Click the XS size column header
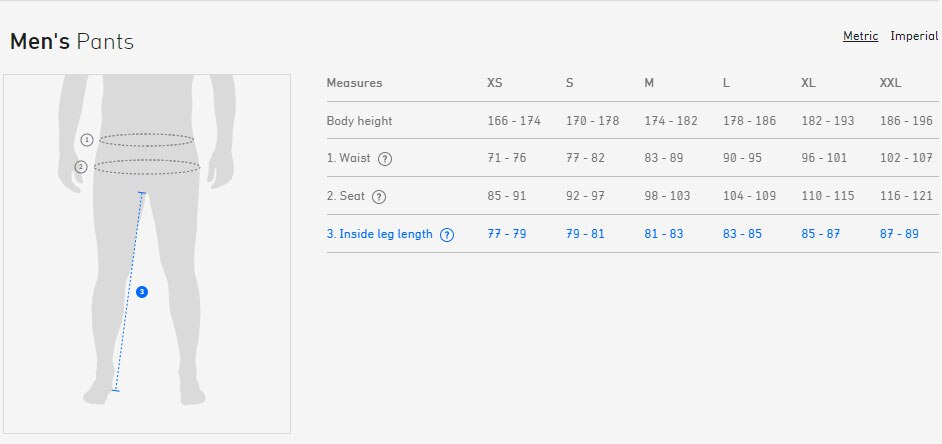This screenshot has height=444, width=942. point(494,83)
